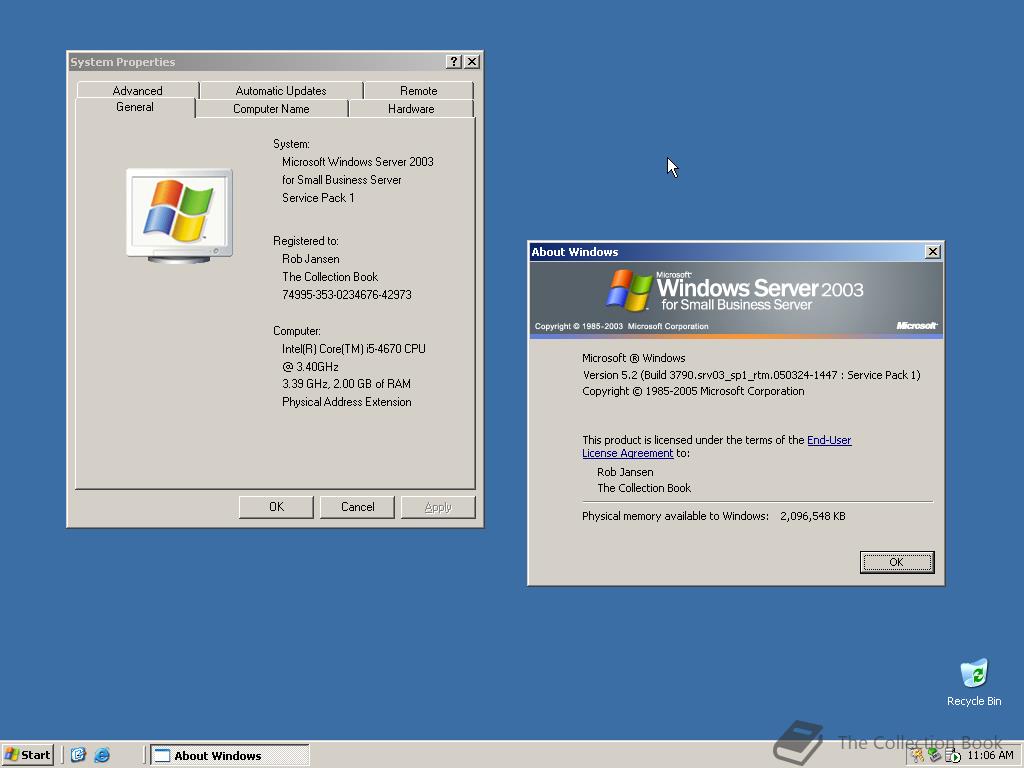The width and height of the screenshot is (1024, 768).
Task: Click 'Service Pack 1' in System Properties
Action: click(318, 197)
